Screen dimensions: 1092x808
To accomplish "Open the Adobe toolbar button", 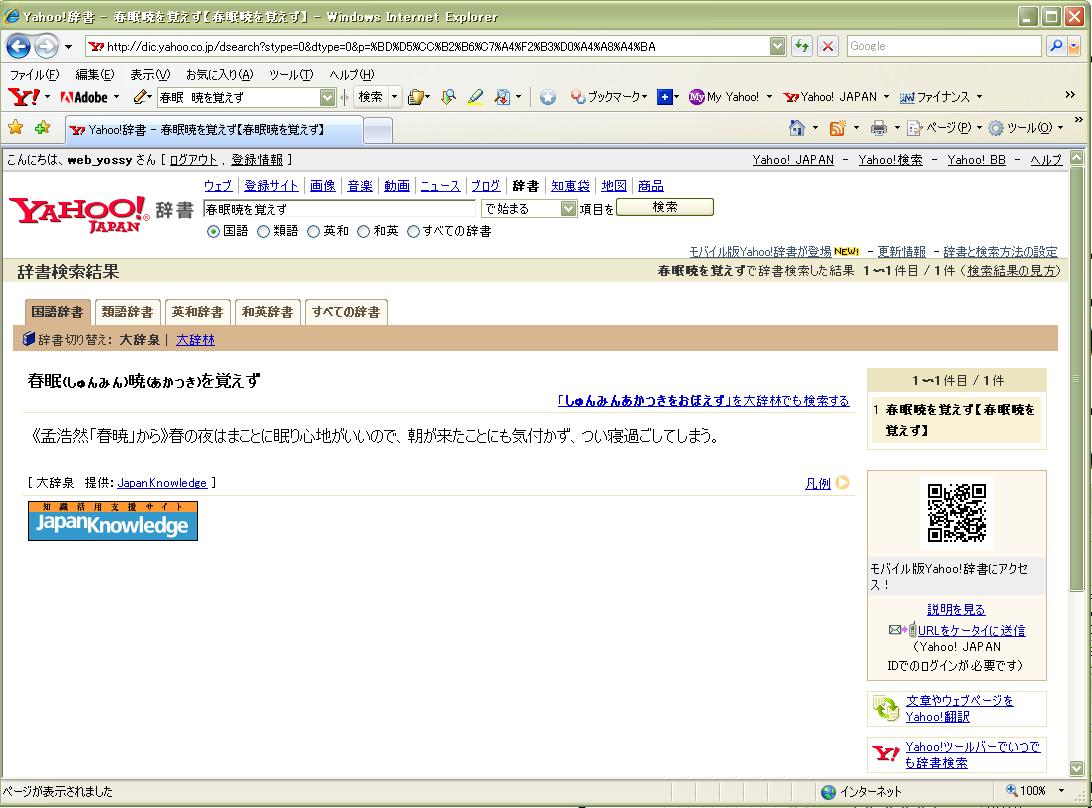I will pyautogui.click(x=84, y=98).
